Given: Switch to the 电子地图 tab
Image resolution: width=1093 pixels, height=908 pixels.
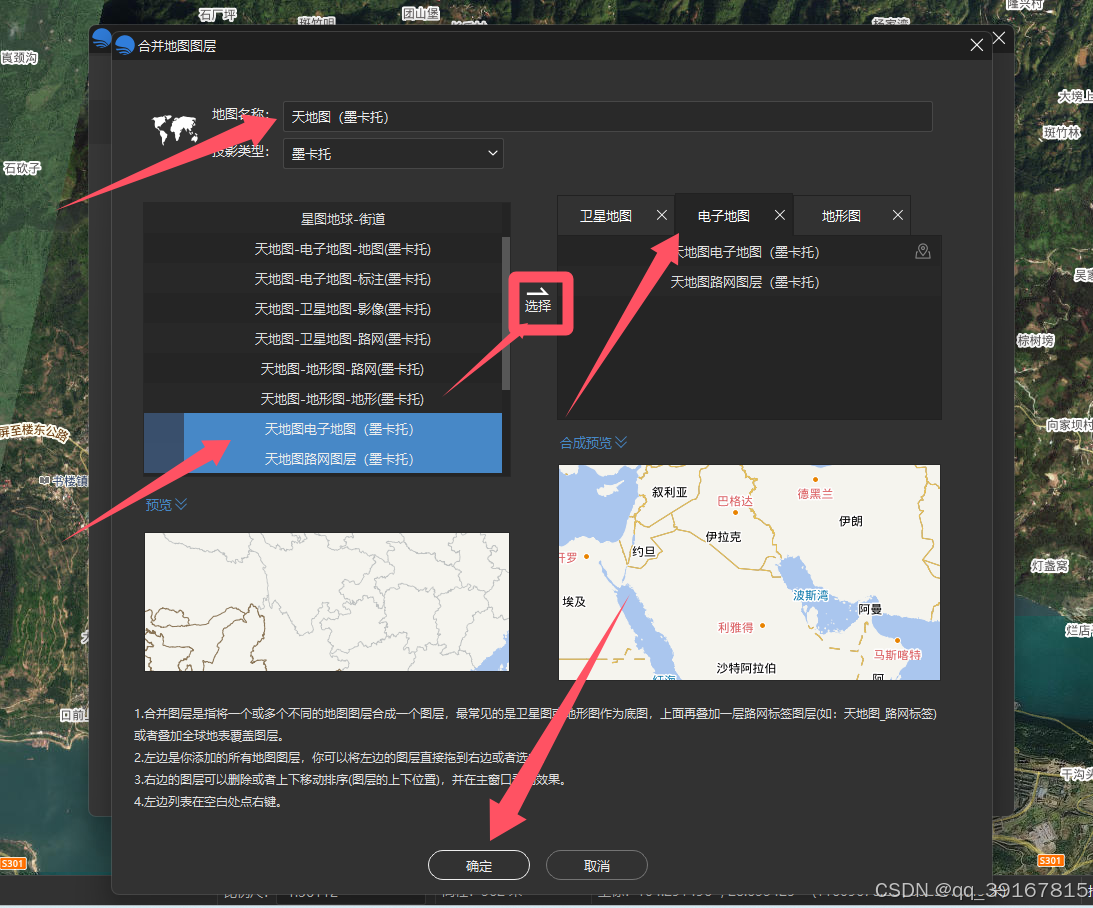Looking at the screenshot, I should [x=724, y=216].
